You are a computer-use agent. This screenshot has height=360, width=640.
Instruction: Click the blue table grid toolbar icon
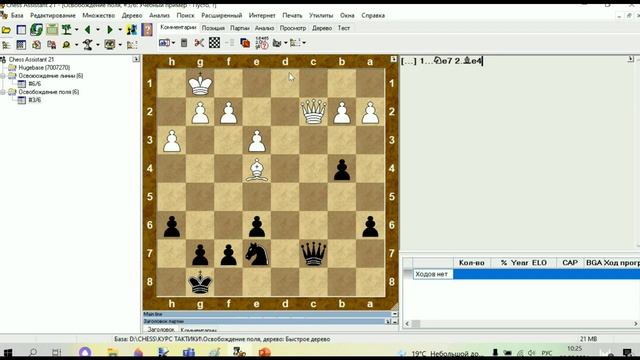point(21,44)
